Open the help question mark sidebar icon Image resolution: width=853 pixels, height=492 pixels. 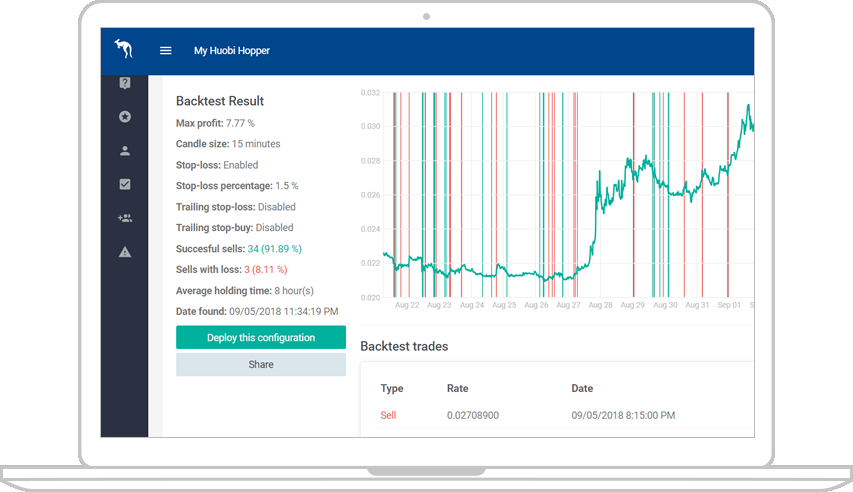pos(125,83)
